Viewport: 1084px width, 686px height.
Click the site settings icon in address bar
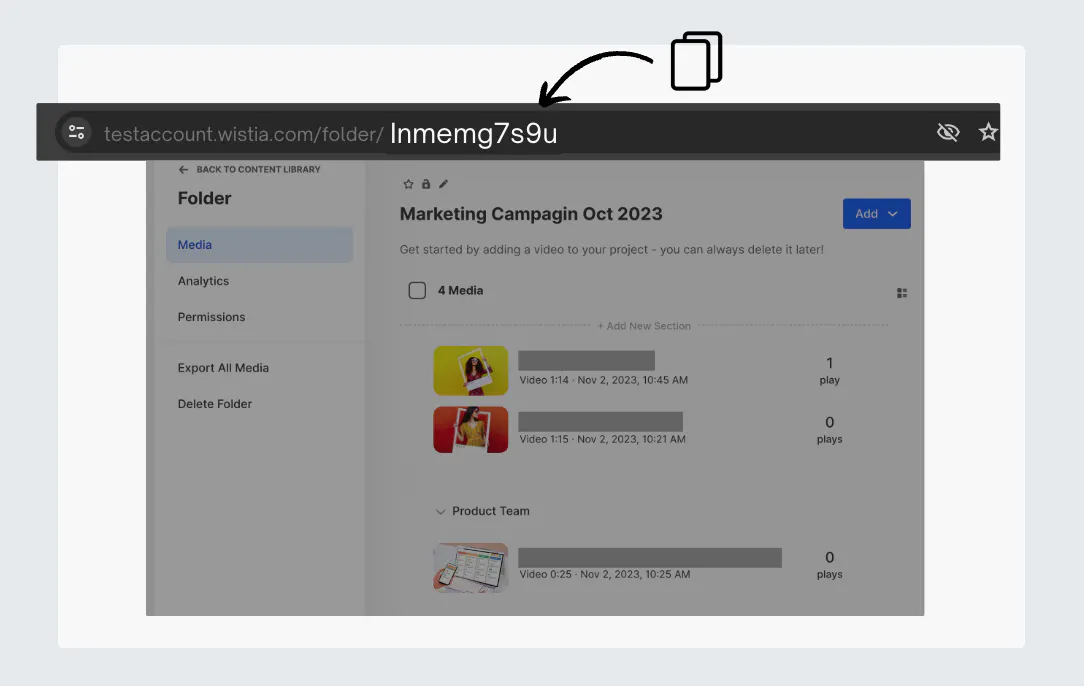tap(77, 131)
